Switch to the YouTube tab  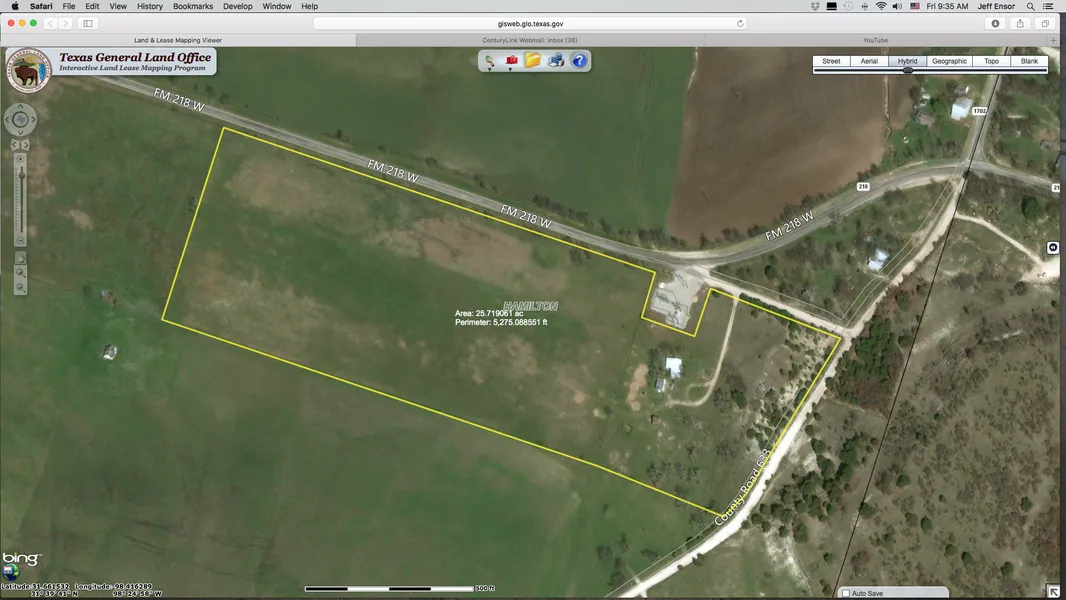click(x=875, y=40)
